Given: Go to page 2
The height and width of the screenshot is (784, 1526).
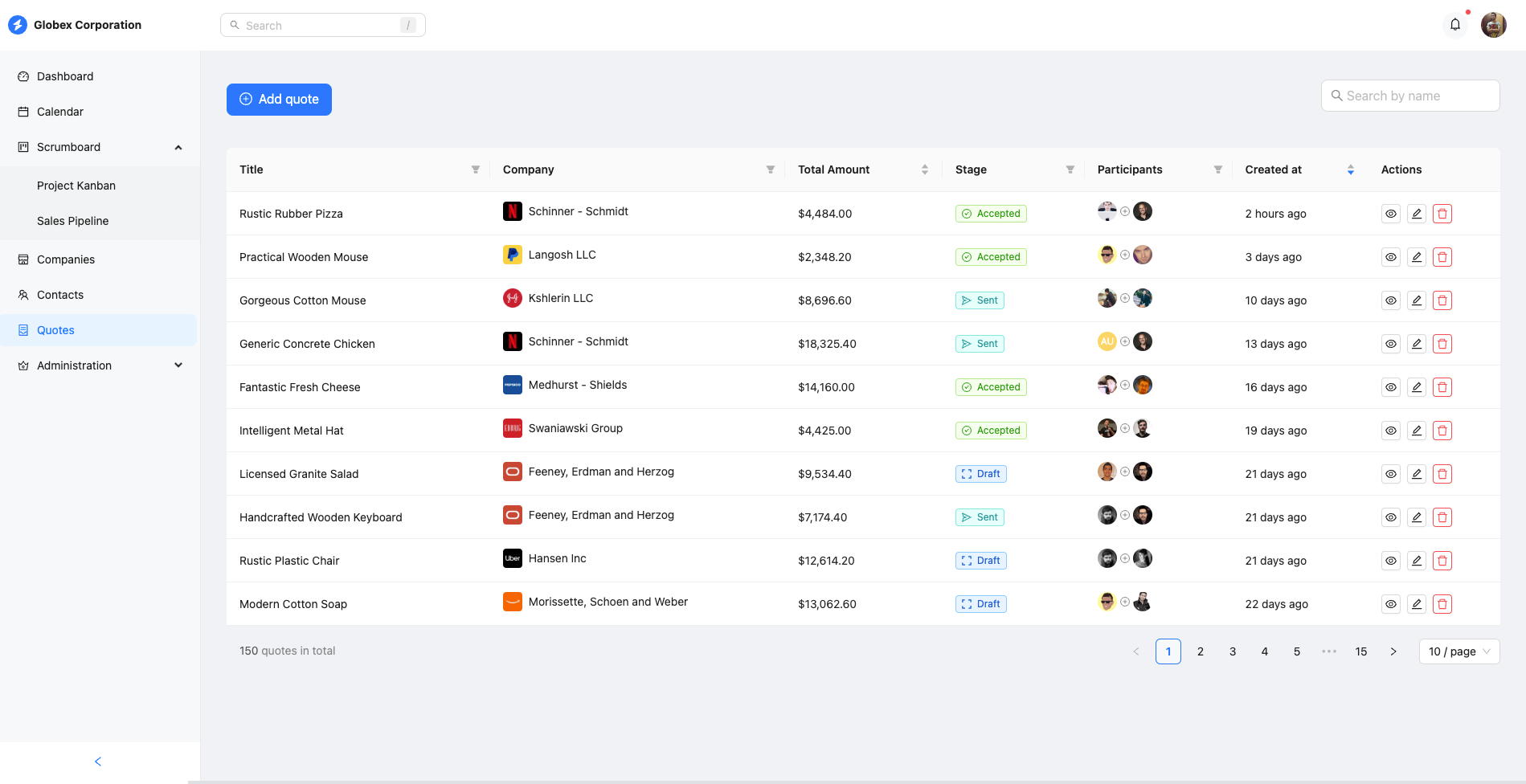Looking at the screenshot, I should click(x=1201, y=651).
